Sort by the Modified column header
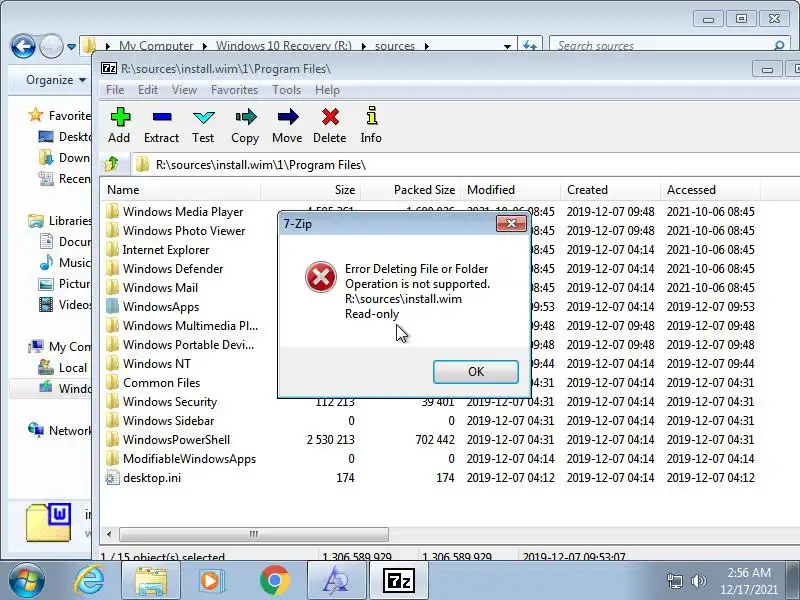 (x=511, y=190)
